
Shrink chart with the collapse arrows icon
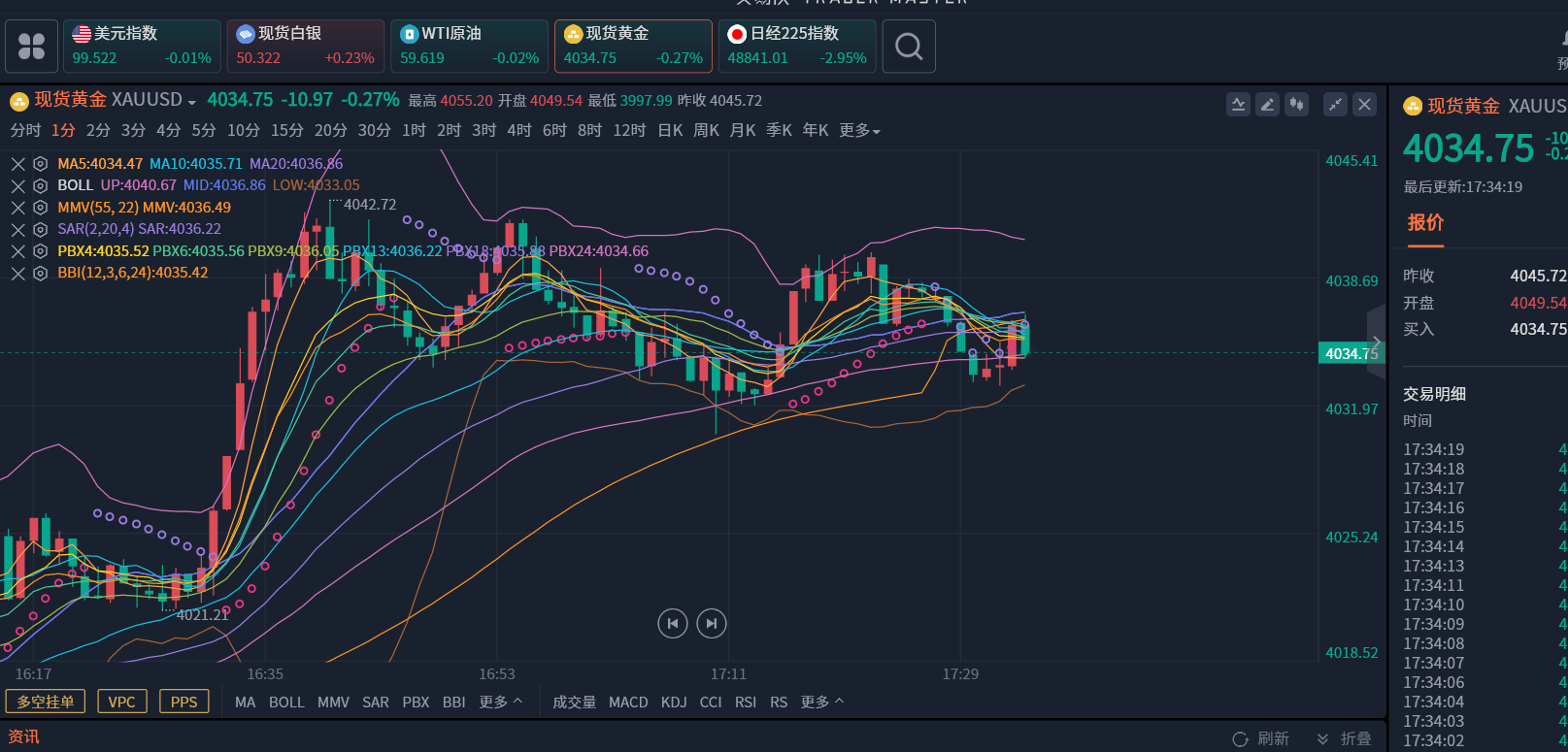(1336, 105)
